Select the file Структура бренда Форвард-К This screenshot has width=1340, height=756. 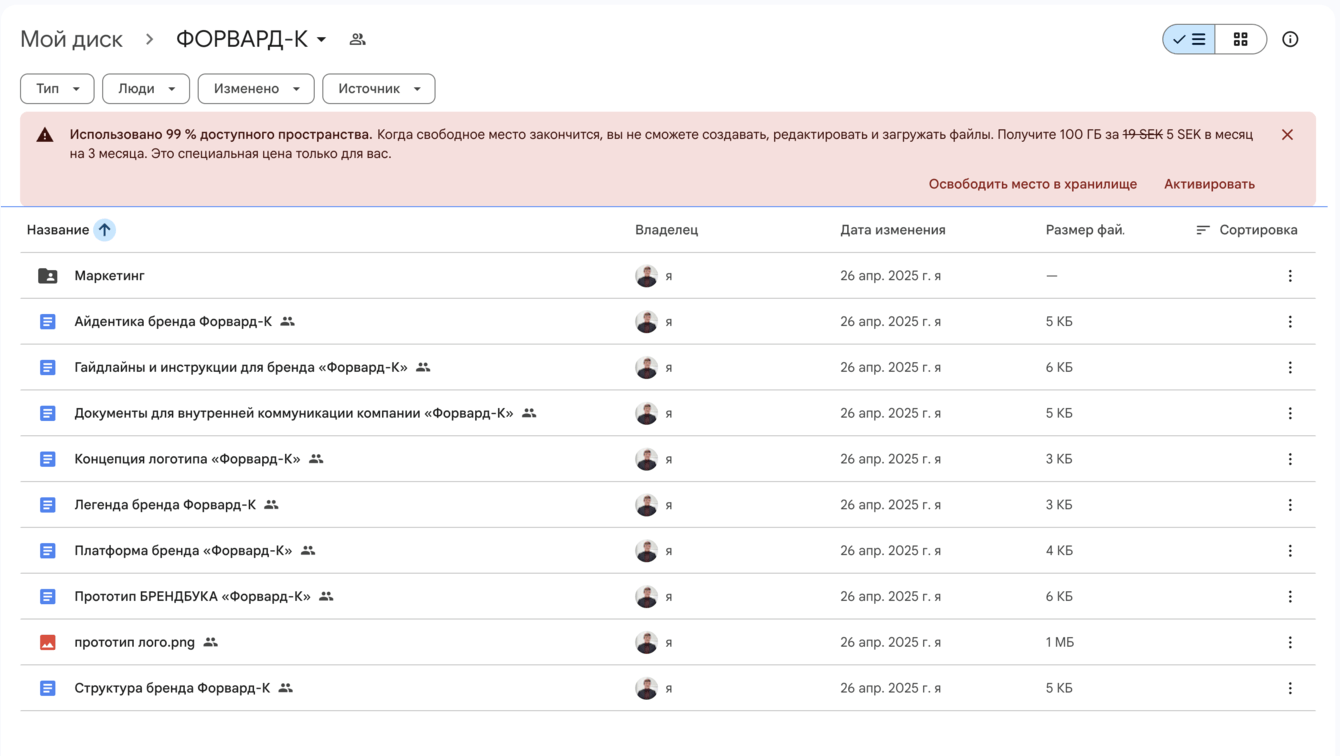click(x=172, y=689)
